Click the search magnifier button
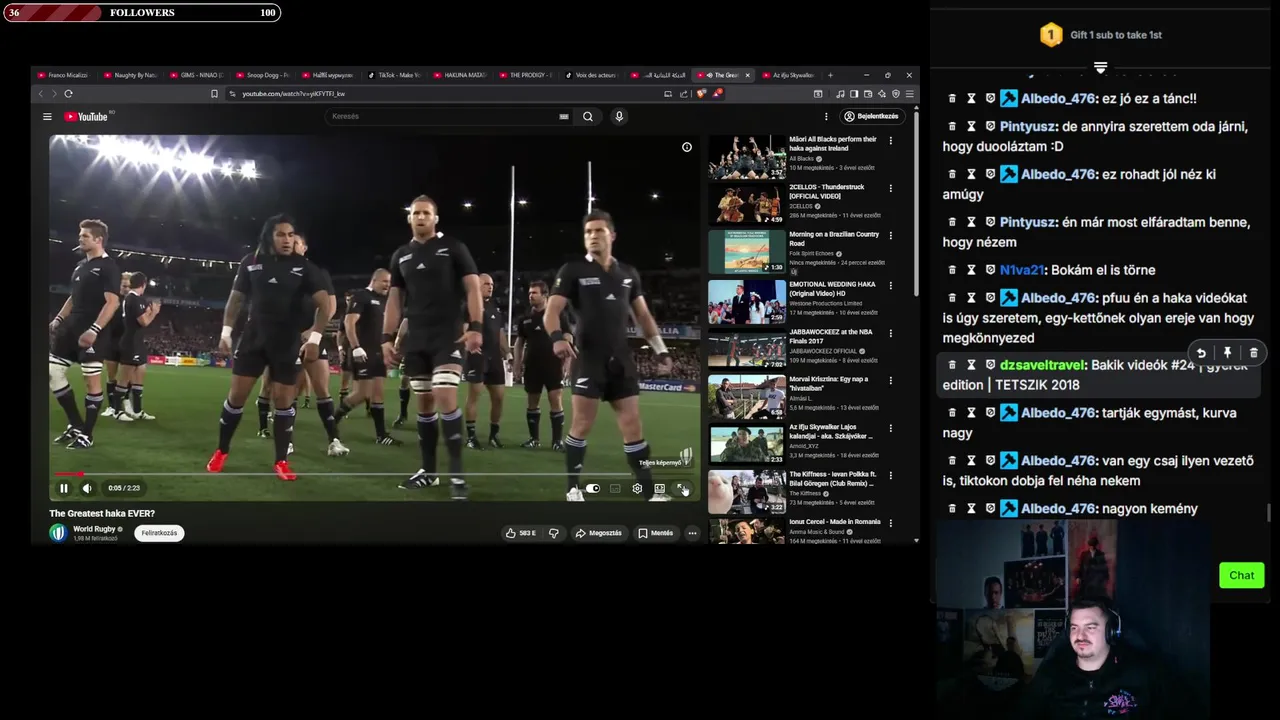Image resolution: width=1280 pixels, height=720 pixels. [x=588, y=116]
